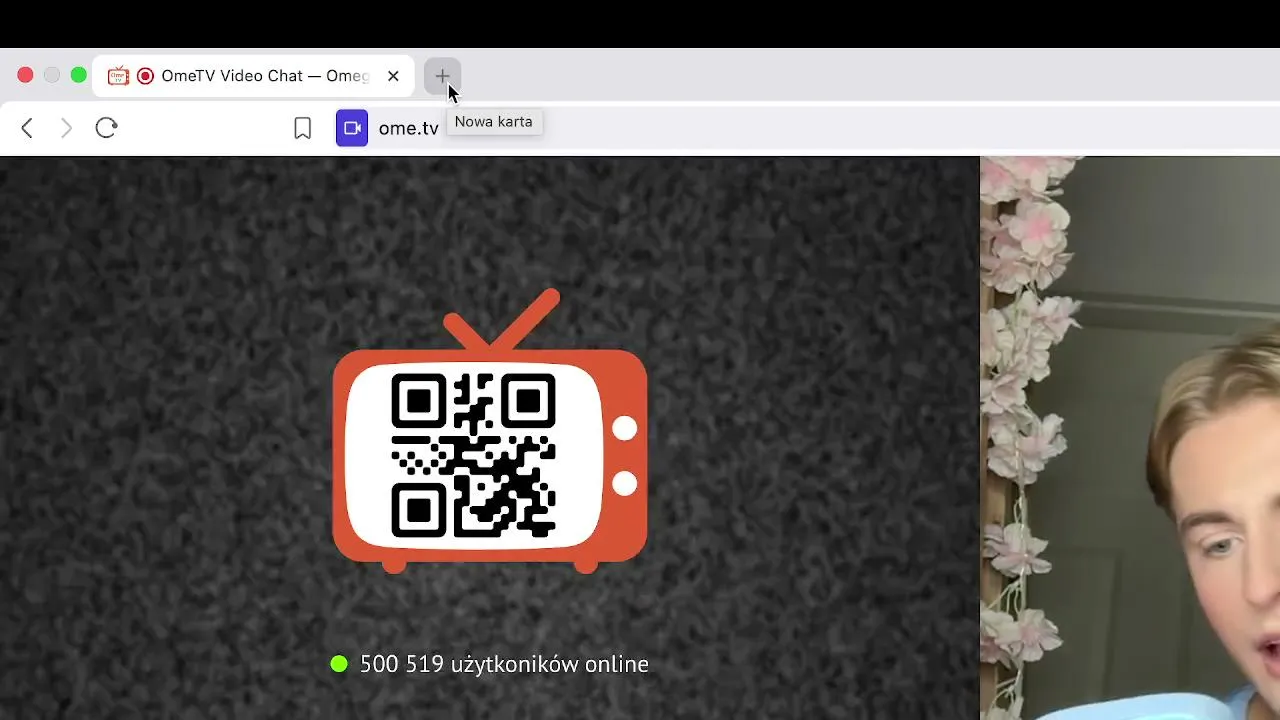Click the red recording indicator on the tab
1280x720 pixels.
[145, 76]
